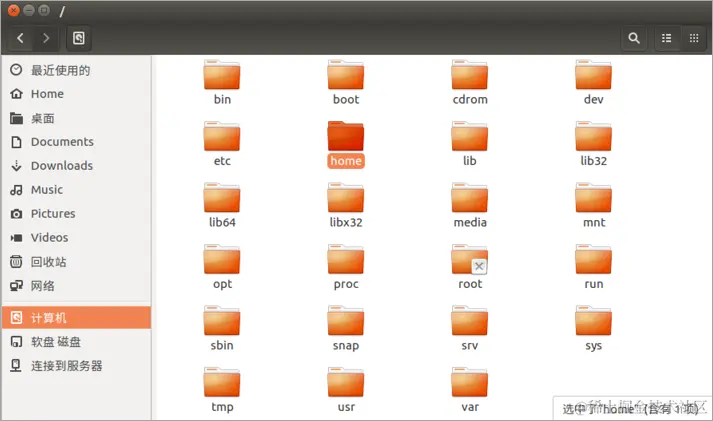
Task: Select the libx32 folder
Action: coord(346,205)
